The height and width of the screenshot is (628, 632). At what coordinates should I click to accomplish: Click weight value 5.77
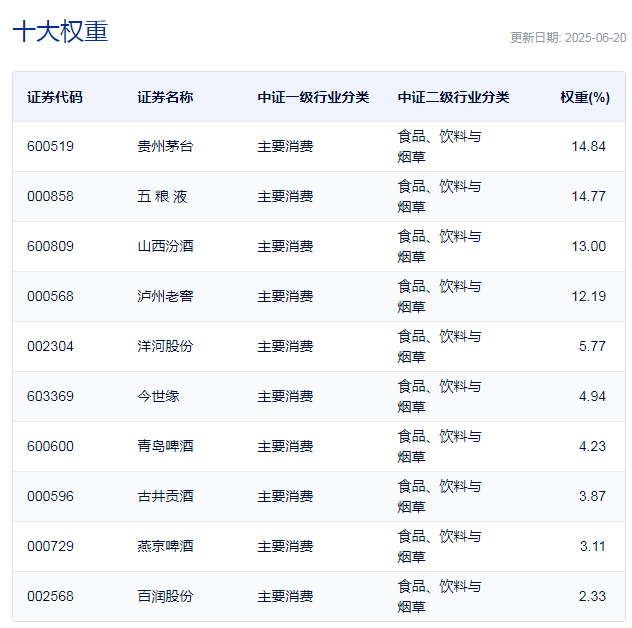click(592, 346)
